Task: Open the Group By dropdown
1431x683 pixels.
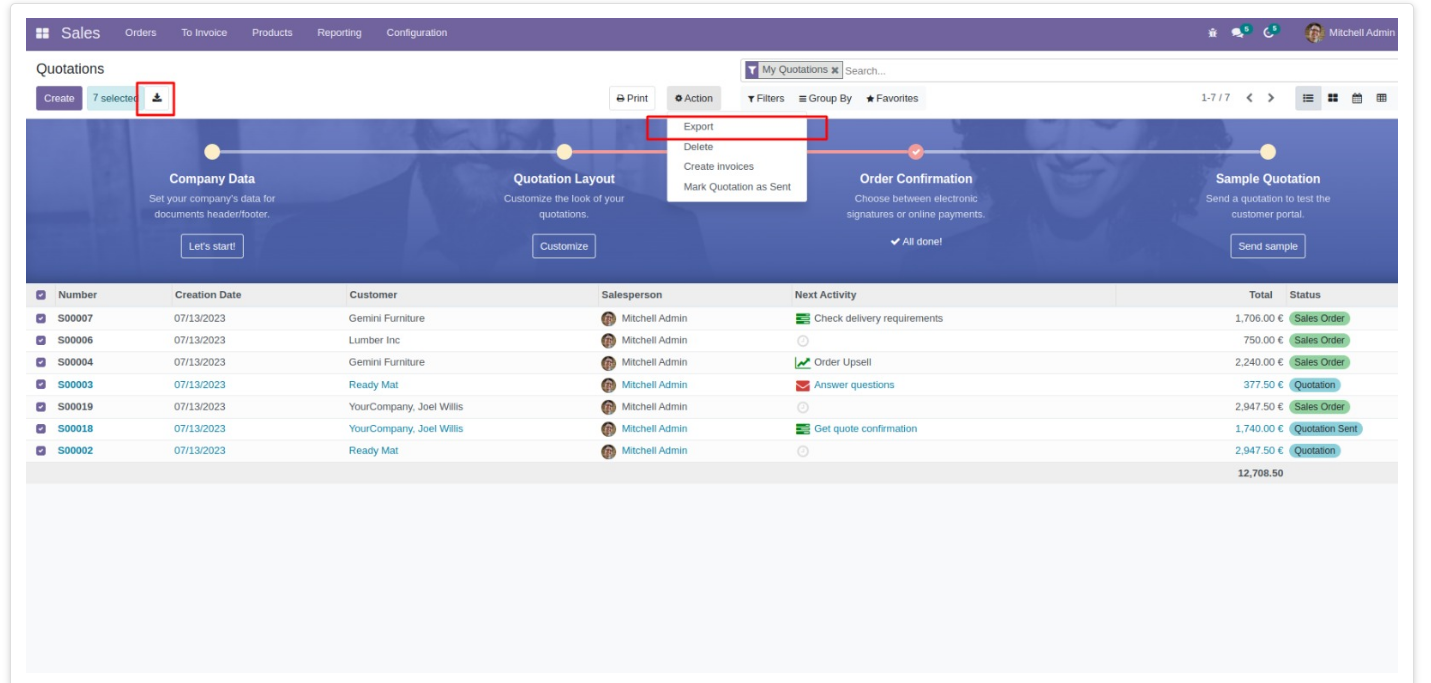Action: pos(825,98)
